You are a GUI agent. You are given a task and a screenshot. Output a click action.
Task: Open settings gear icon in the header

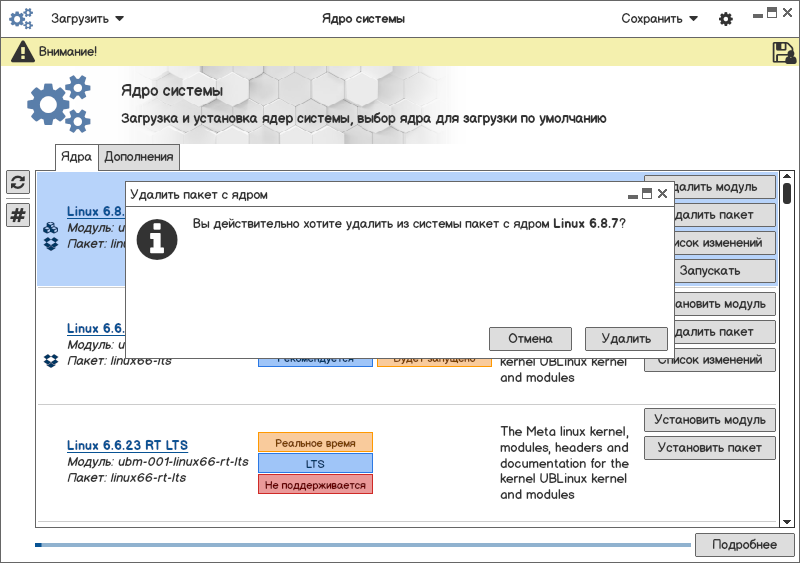point(726,19)
